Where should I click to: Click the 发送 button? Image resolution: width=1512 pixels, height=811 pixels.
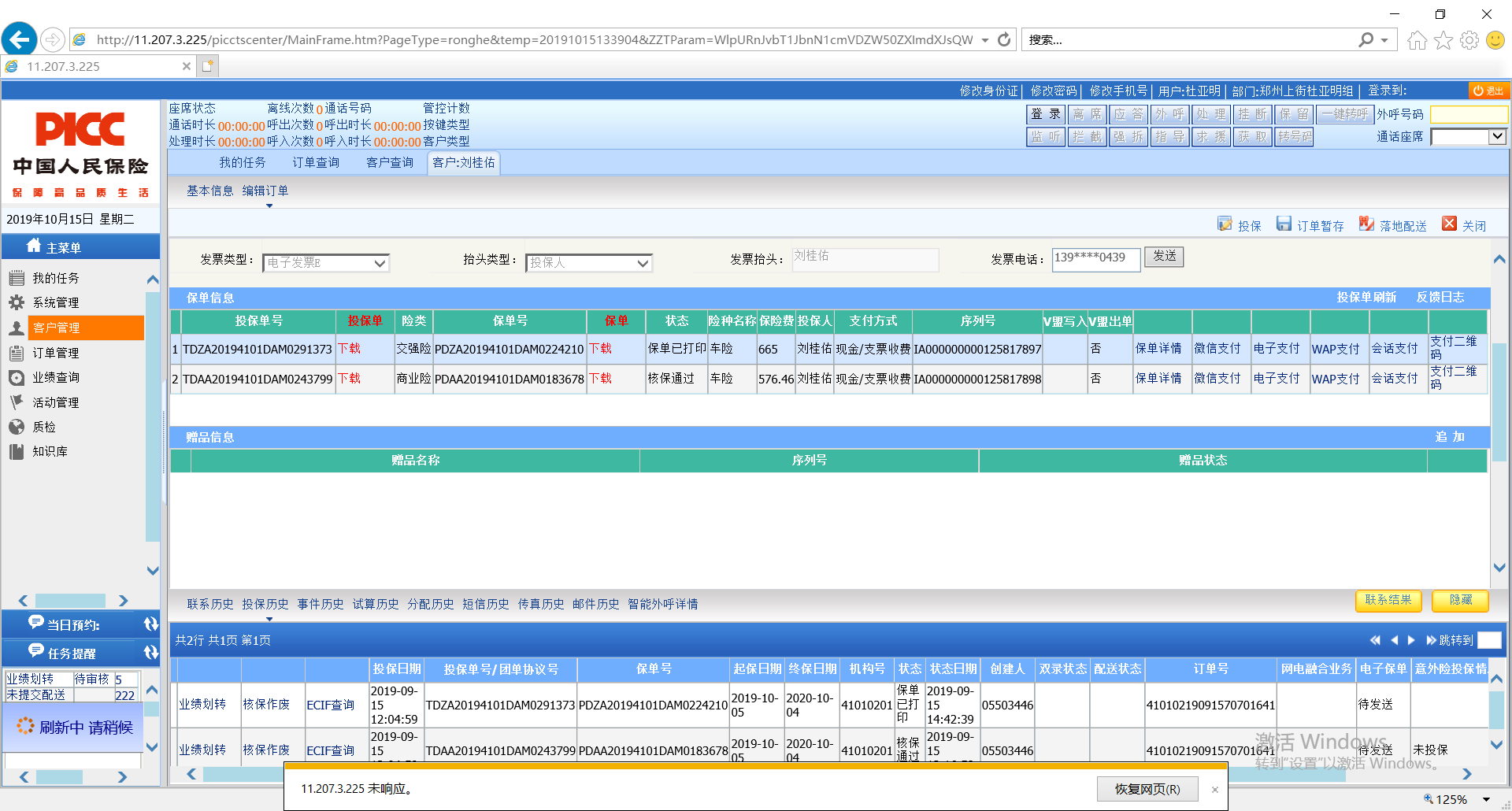[1164, 257]
